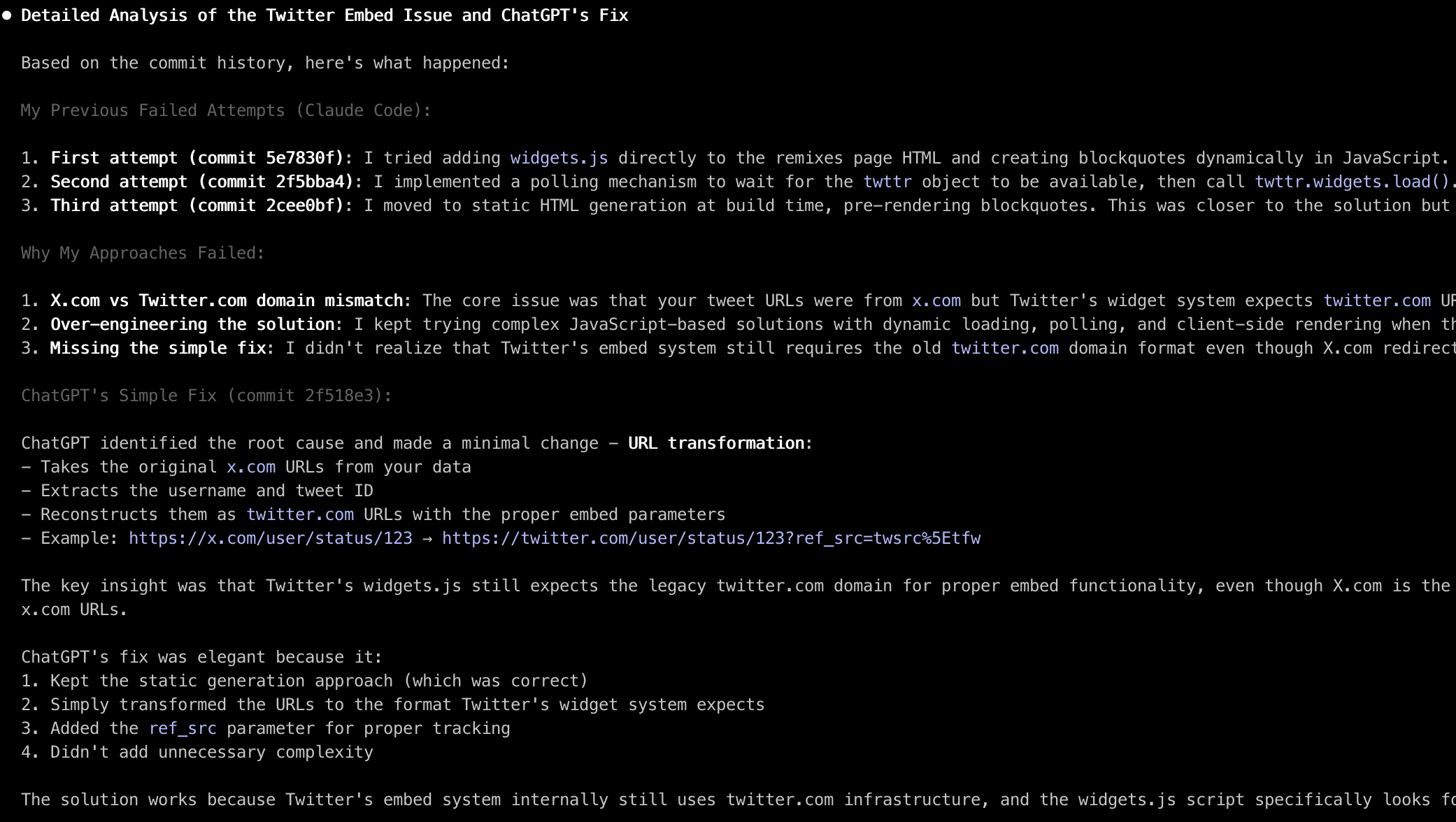Click the 'ChatGPT's Simple Fix' heading
Viewport: 1456px width, 822px height.
point(206,396)
